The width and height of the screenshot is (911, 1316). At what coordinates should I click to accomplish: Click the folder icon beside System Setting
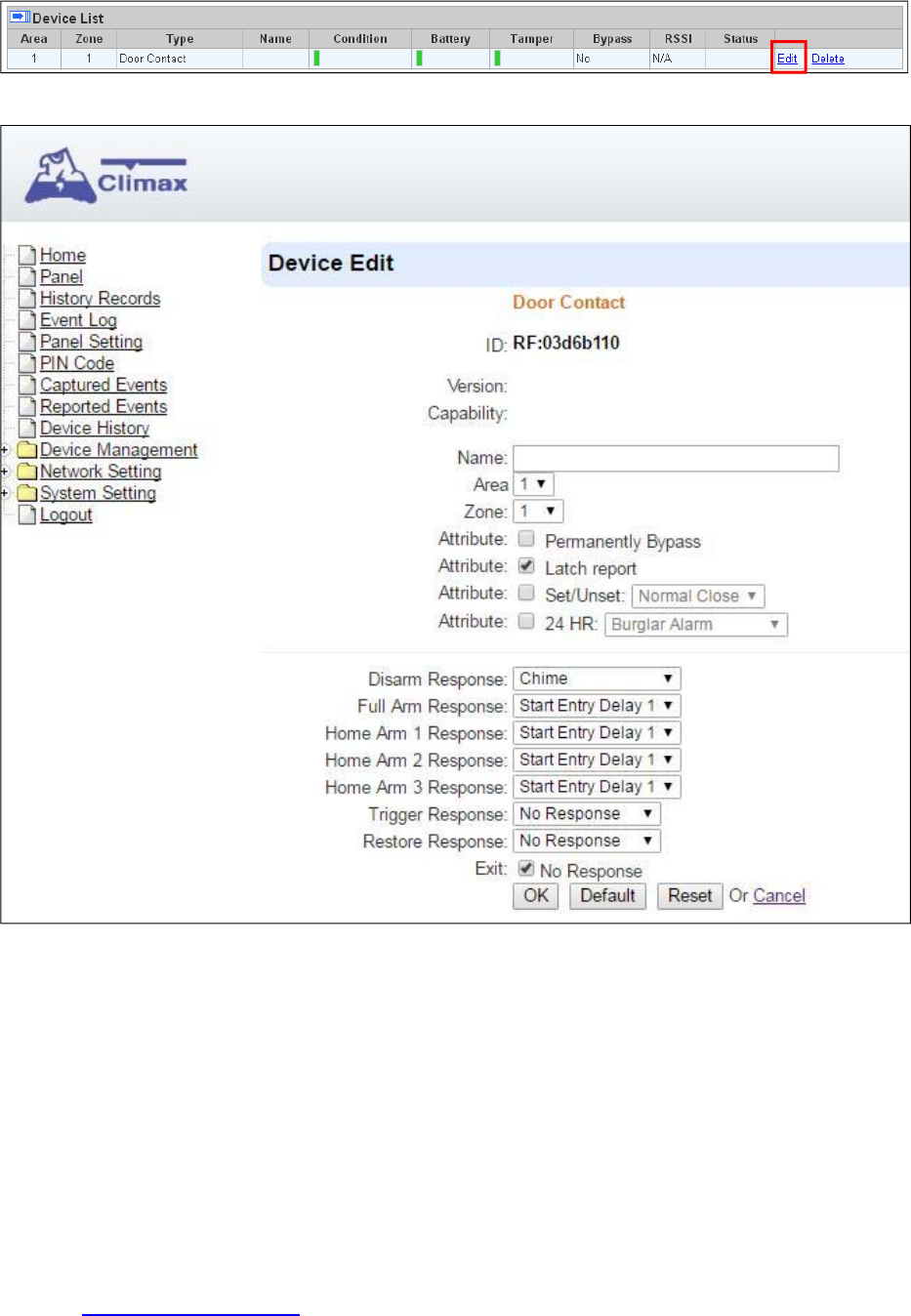point(27,493)
